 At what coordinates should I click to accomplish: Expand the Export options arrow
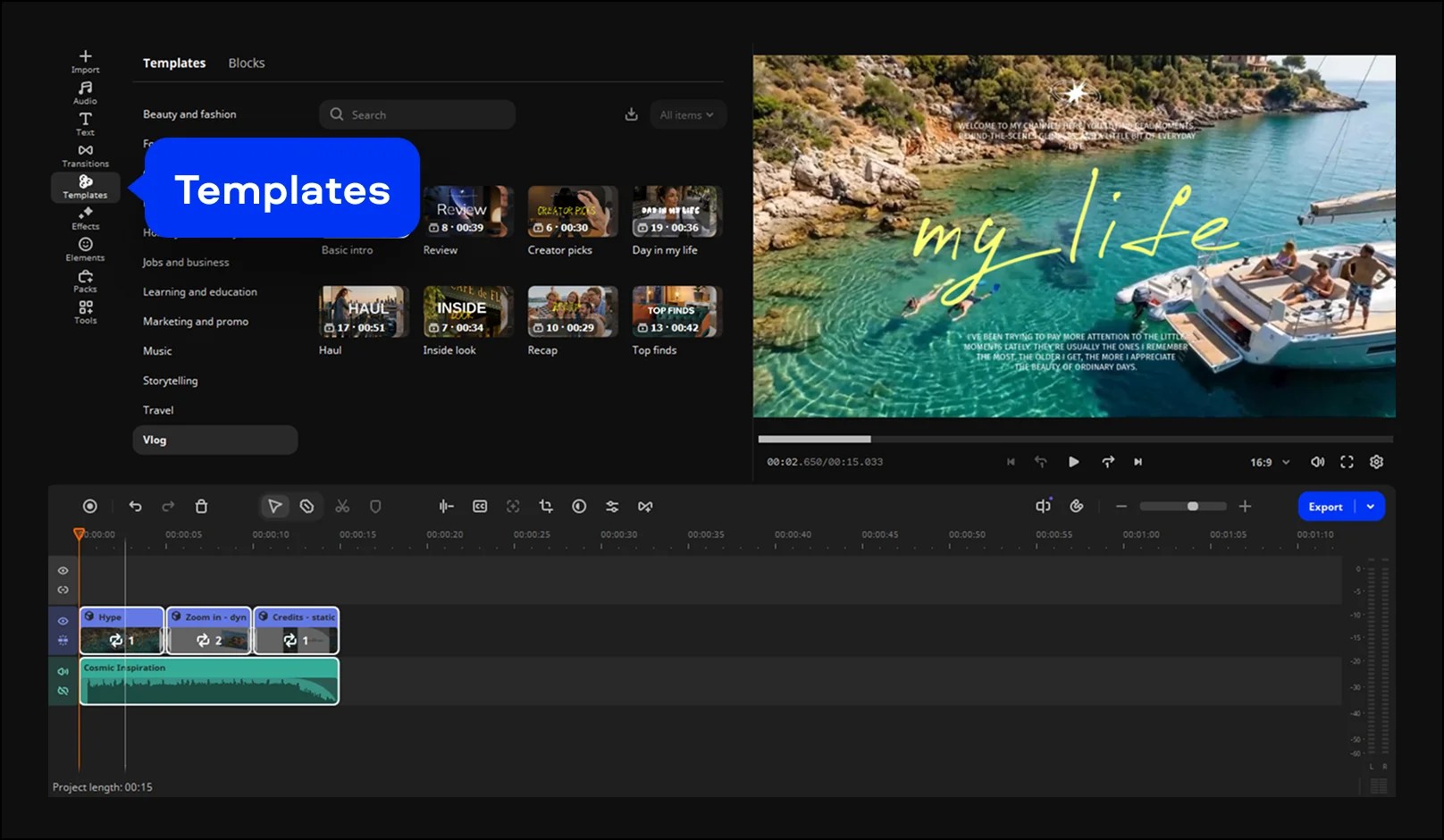point(1371,507)
